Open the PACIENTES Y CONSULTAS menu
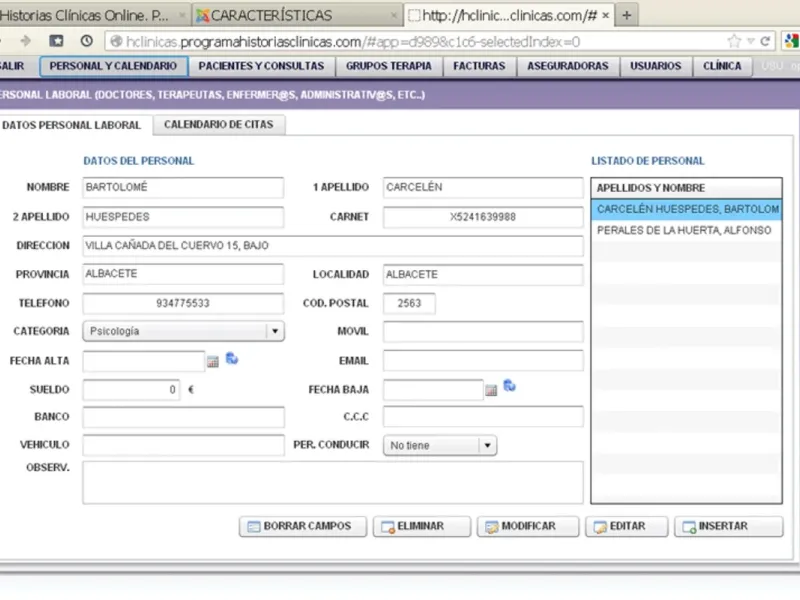Image resolution: width=800 pixels, height=600 pixels. point(261,66)
